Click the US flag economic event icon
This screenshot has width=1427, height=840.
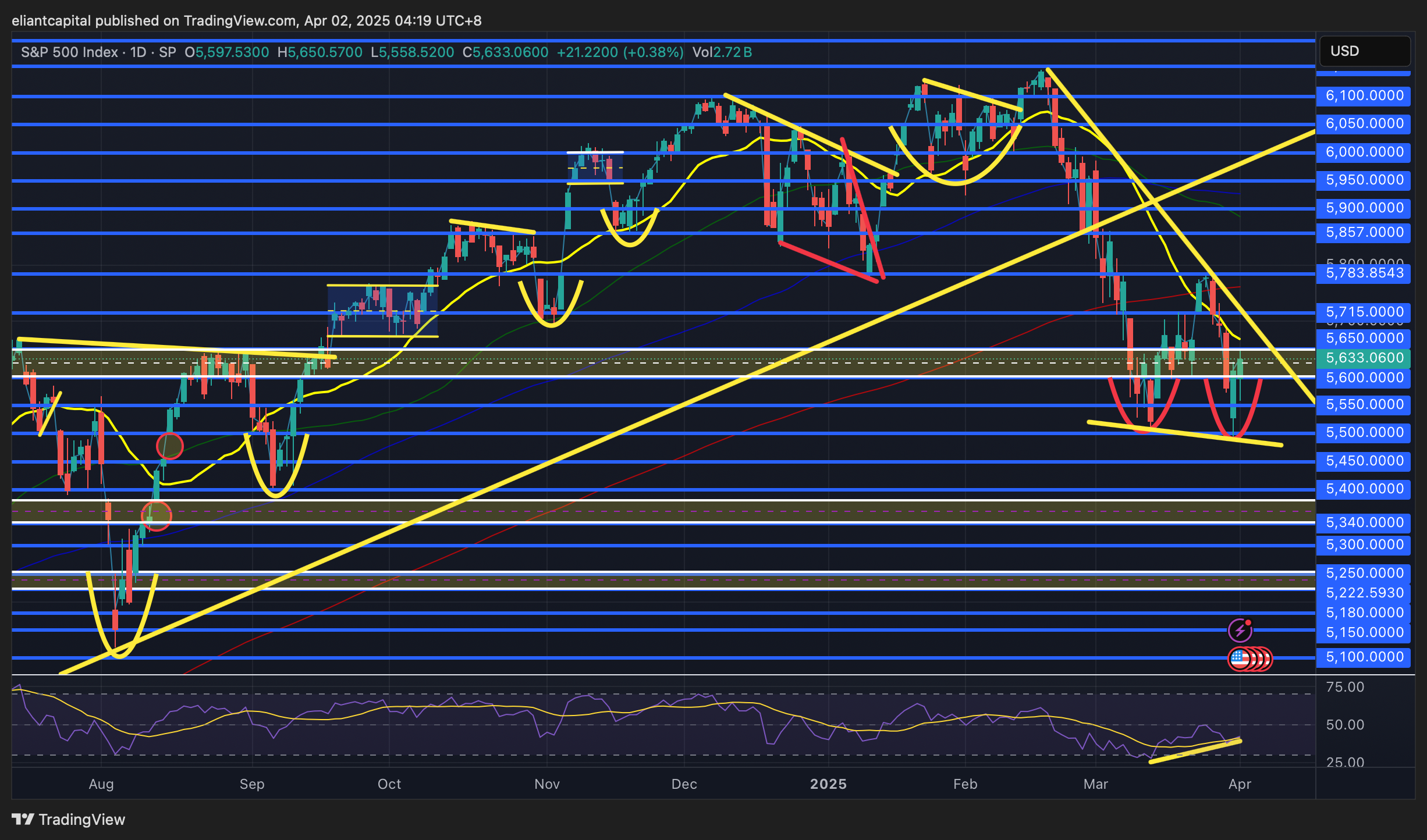click(x=1240, y=659)
